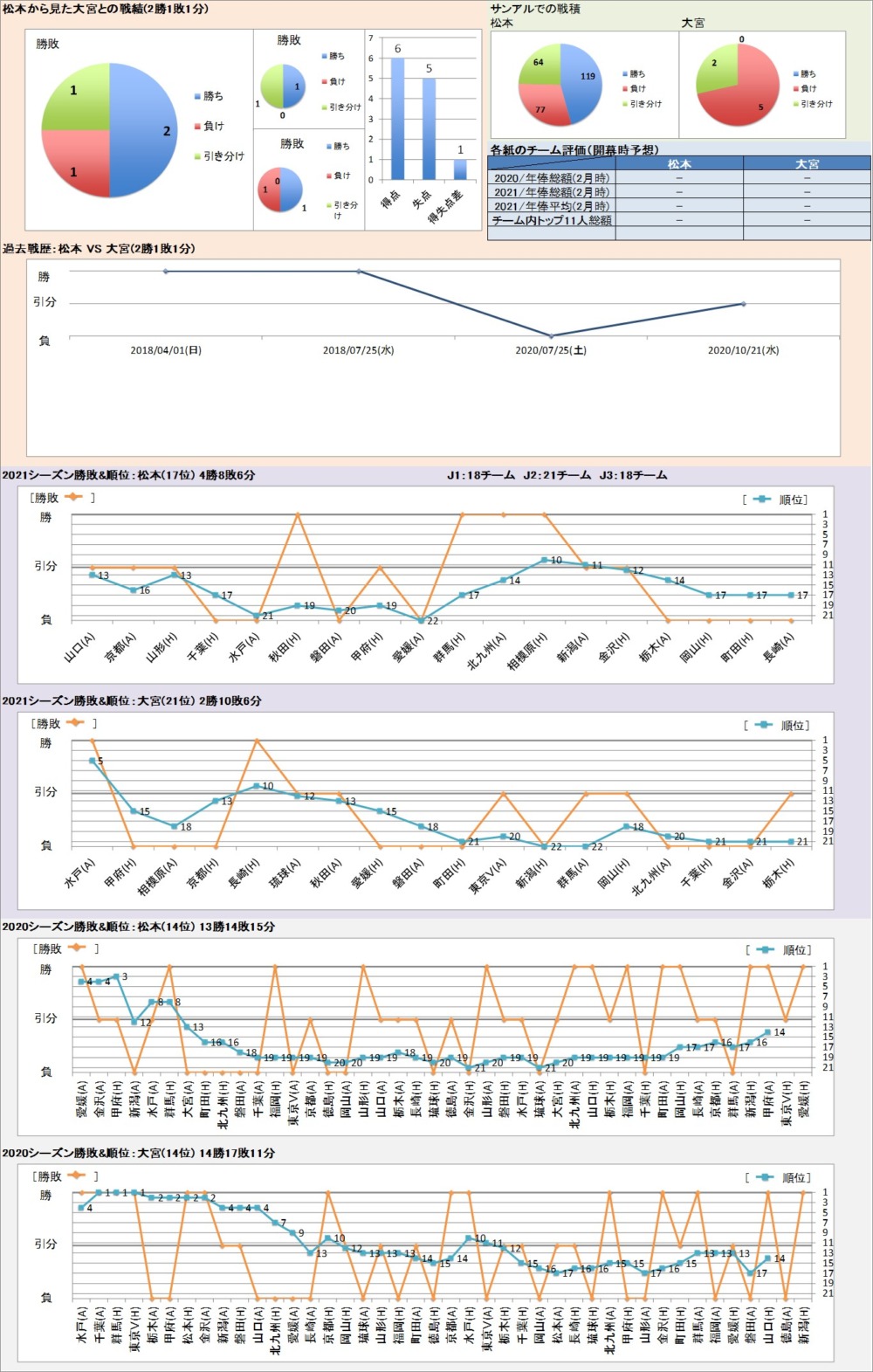The image size is (873, 1372).
Task: Select the 得点 bar showing 6
Action: point(397,119)
